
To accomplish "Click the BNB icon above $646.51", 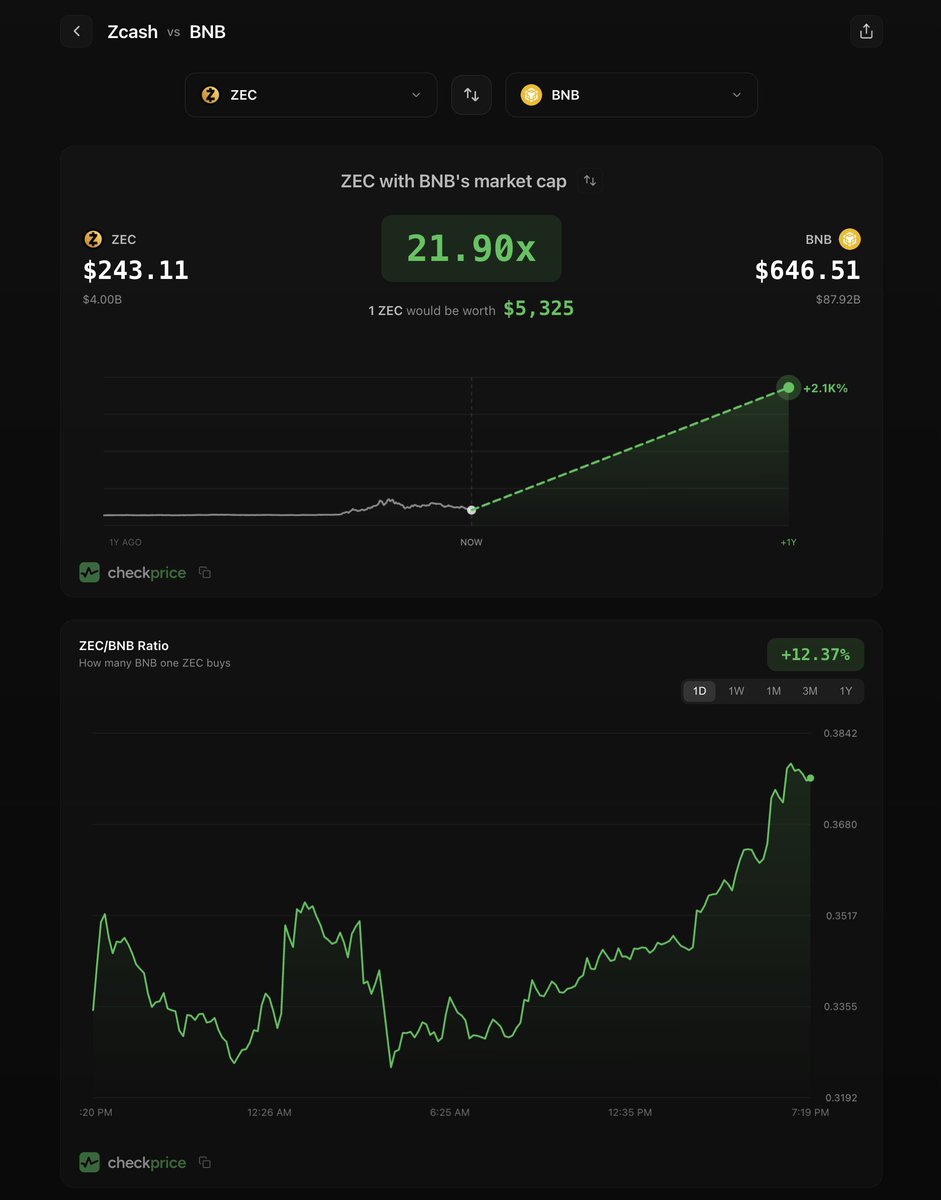I will [850, 239].
